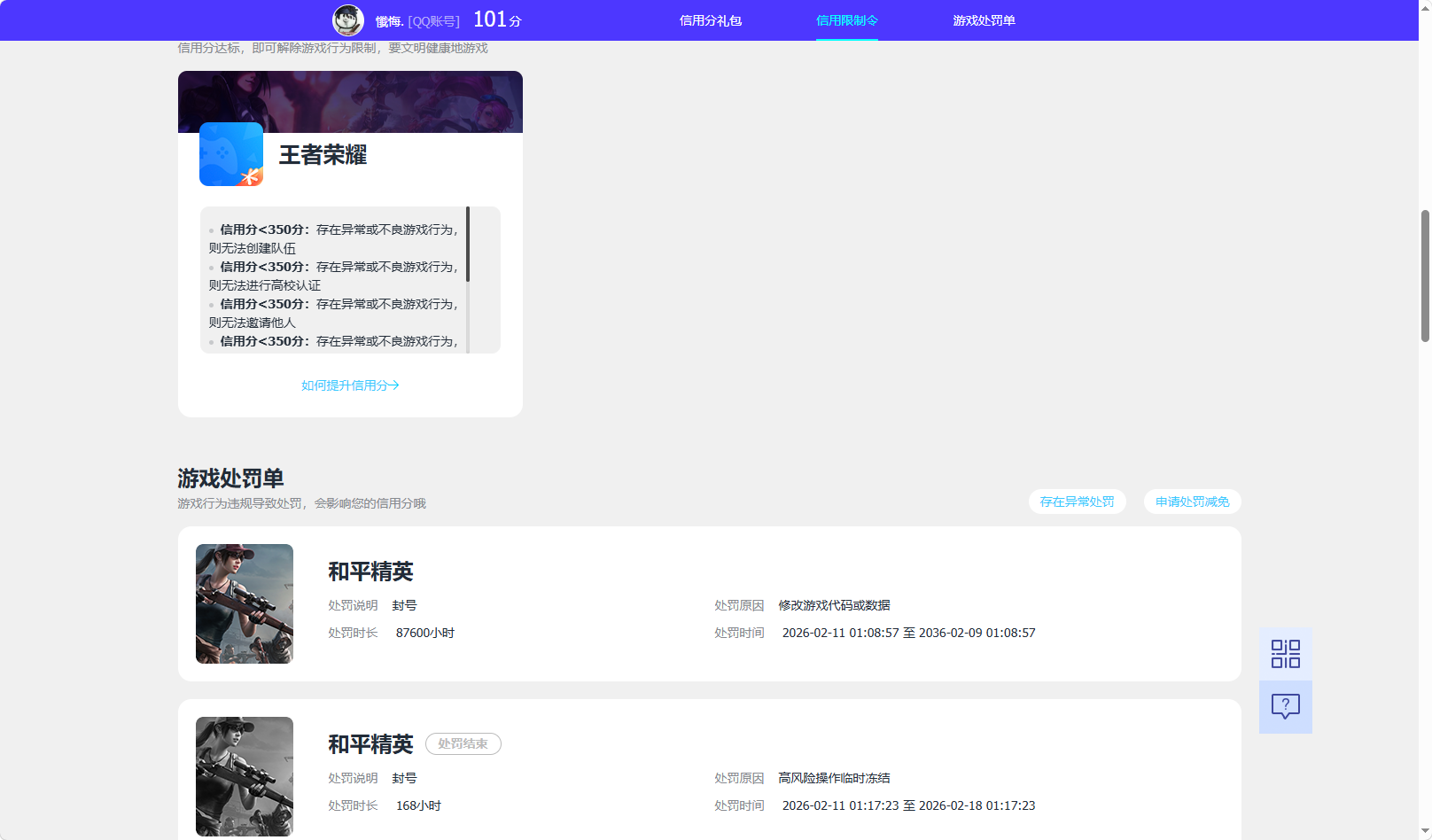Open the 如何提升信用分 link
The width and height of the screenshot is (1432, 840).
(x=350, y=385)
